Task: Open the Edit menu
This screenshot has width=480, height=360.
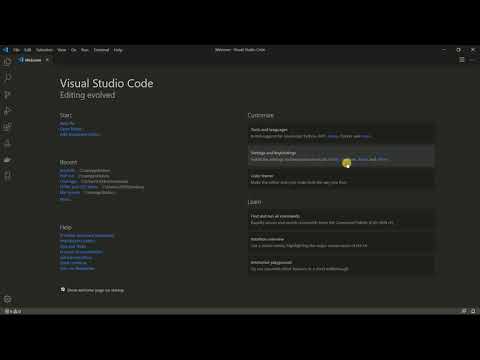Action: click(27, 50)
